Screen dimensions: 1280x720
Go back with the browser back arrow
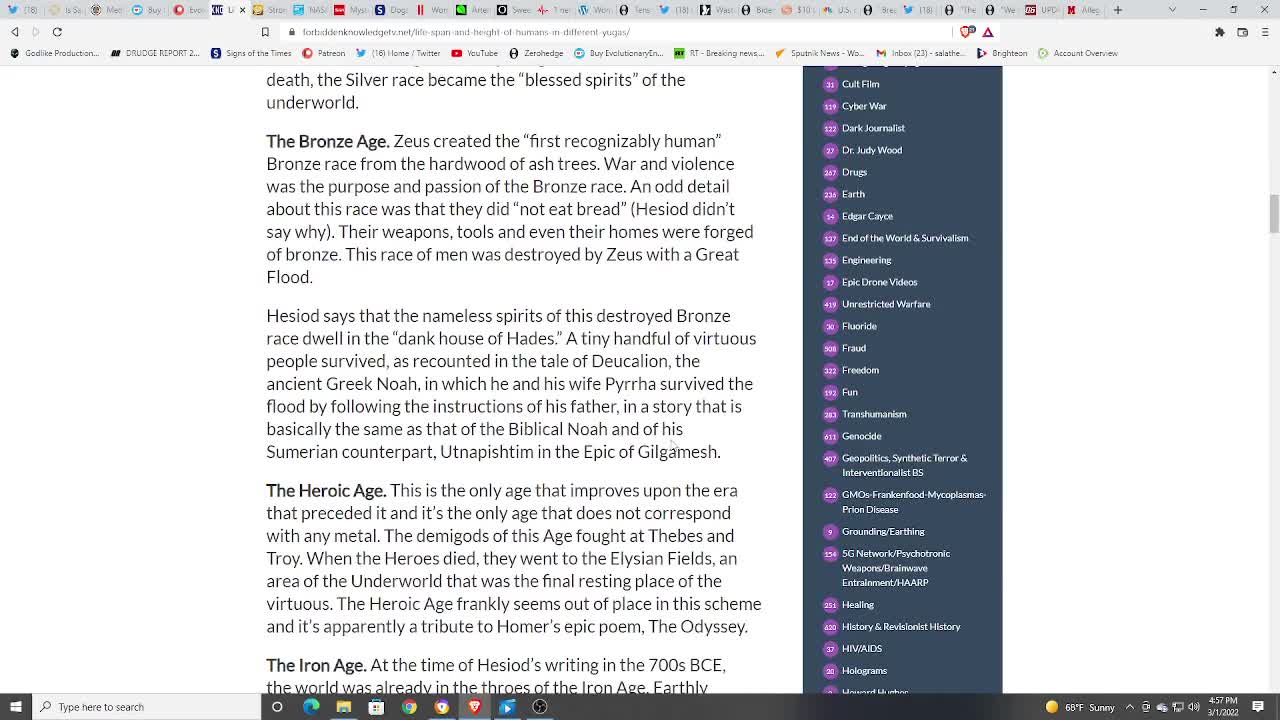pyautogui.click(x=15, y=32)
